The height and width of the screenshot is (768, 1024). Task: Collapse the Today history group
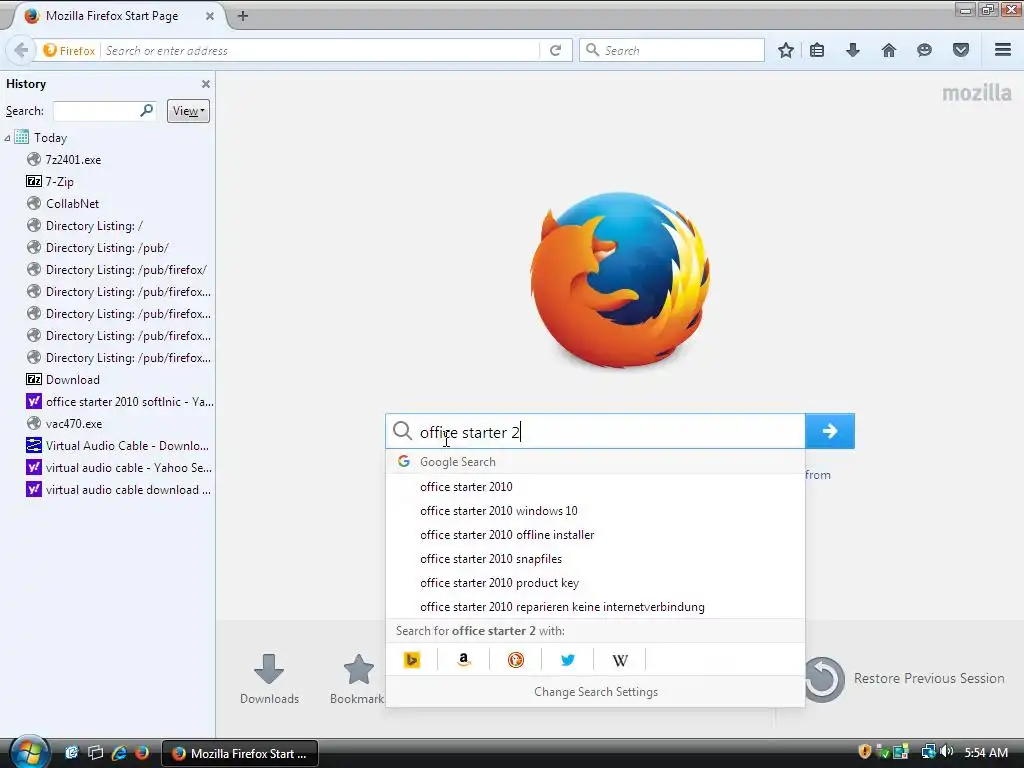click(x=7, y=138)
